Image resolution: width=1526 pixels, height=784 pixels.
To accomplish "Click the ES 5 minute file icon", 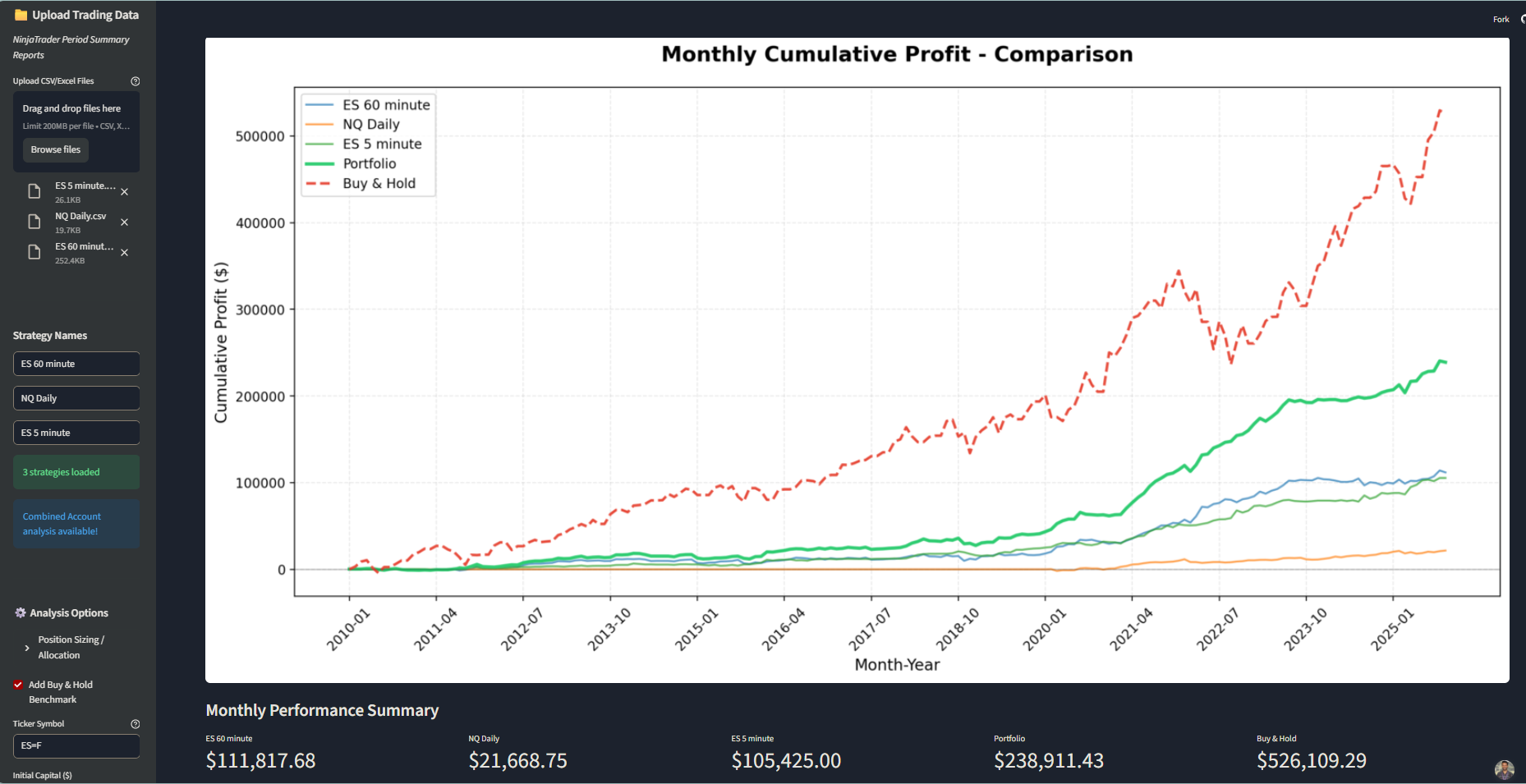I will (34, 192).
